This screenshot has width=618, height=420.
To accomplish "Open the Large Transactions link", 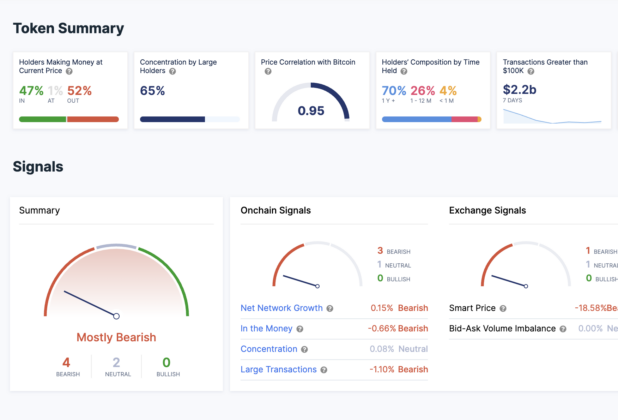I will tap(278, 370).
